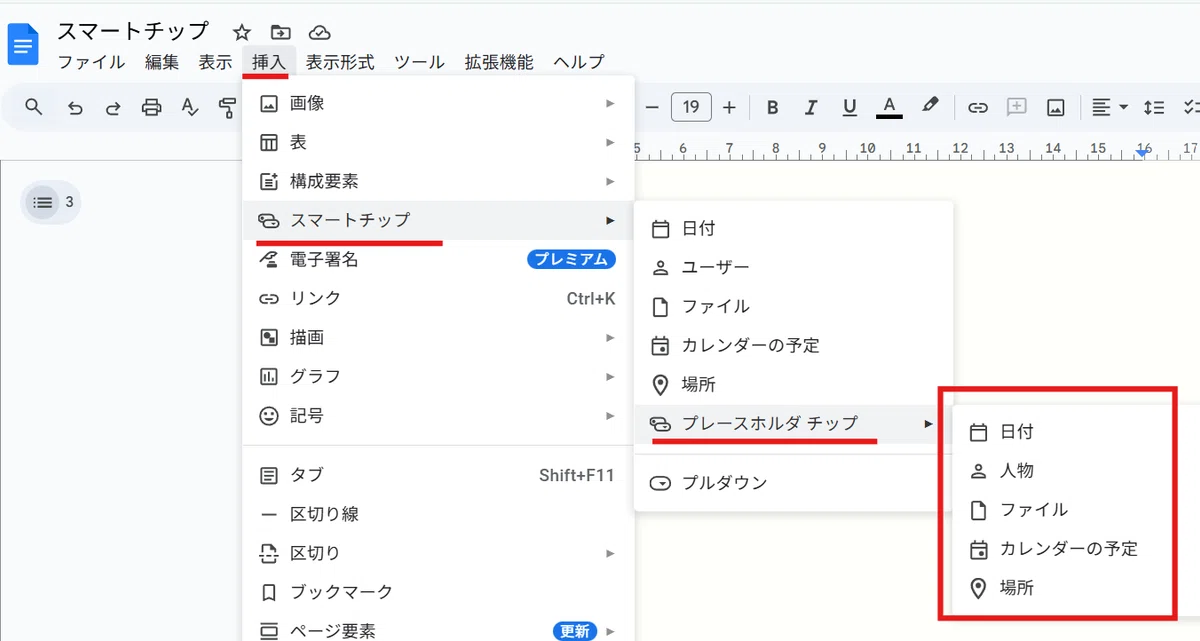Insert an image from the toolbar
This screenshot has height=641, width=1200.
[1055, 107]
